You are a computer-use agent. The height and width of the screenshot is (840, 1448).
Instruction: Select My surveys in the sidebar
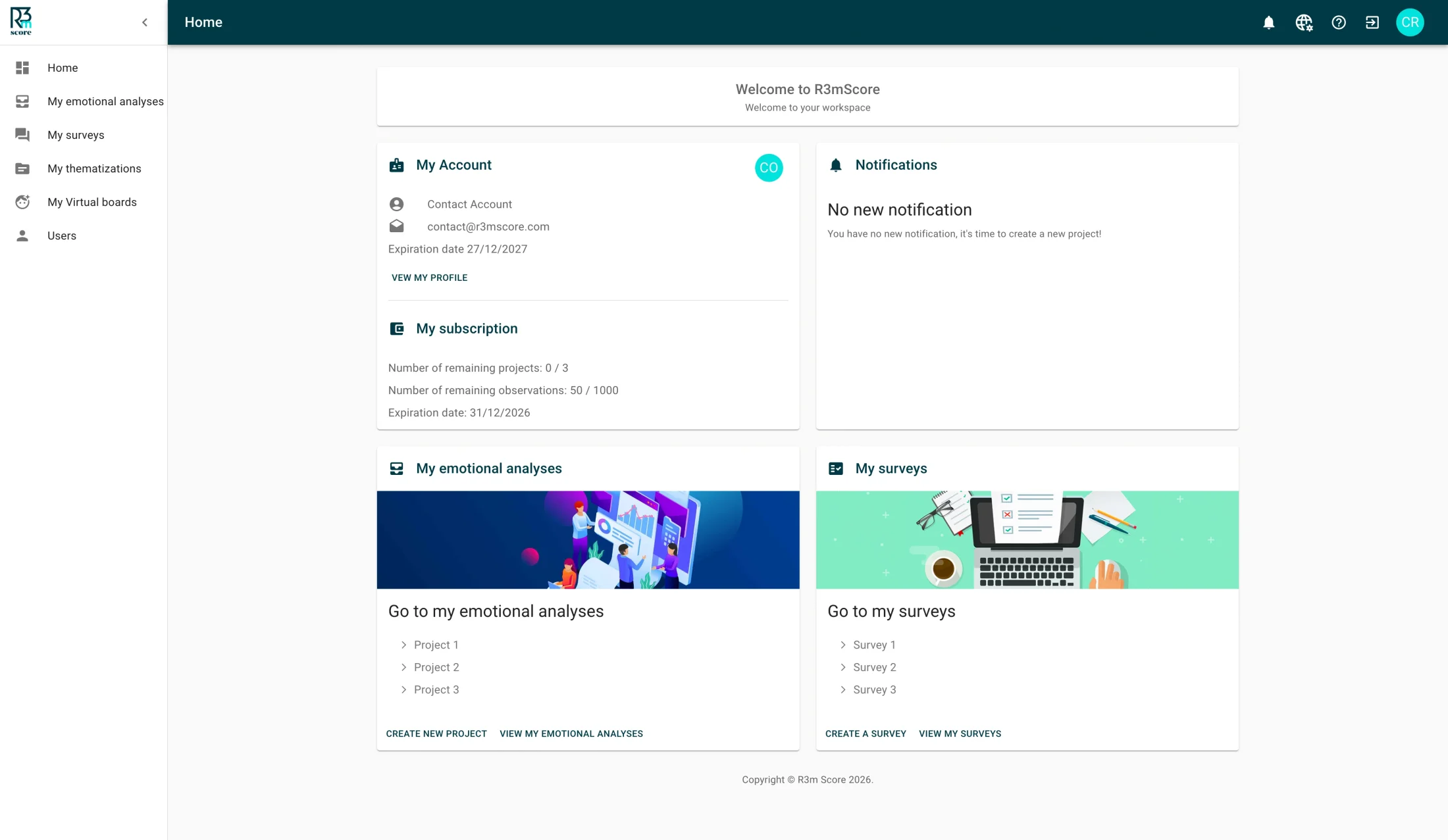[x=84, y=135]
